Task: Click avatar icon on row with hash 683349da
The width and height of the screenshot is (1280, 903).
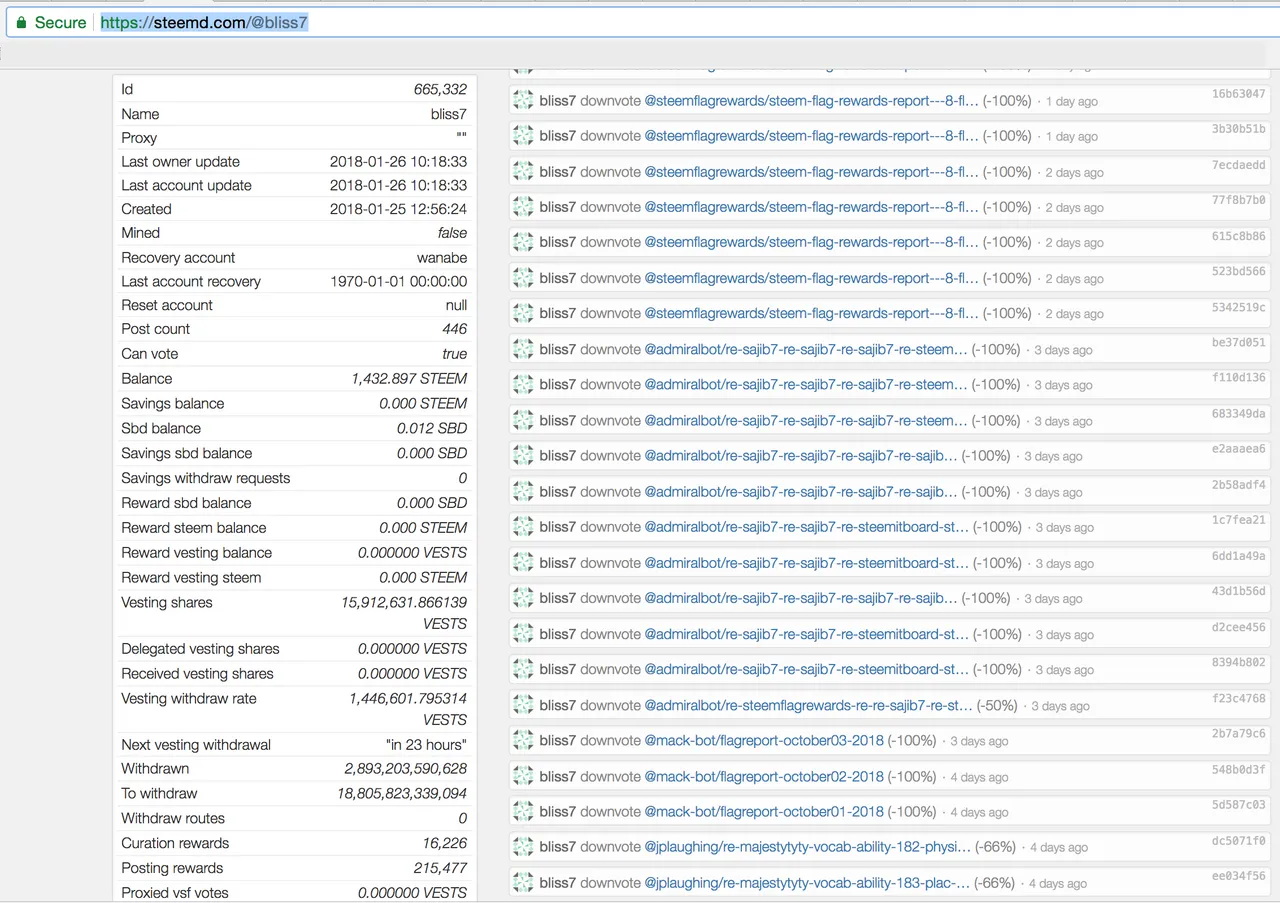Action: (523, 420)
